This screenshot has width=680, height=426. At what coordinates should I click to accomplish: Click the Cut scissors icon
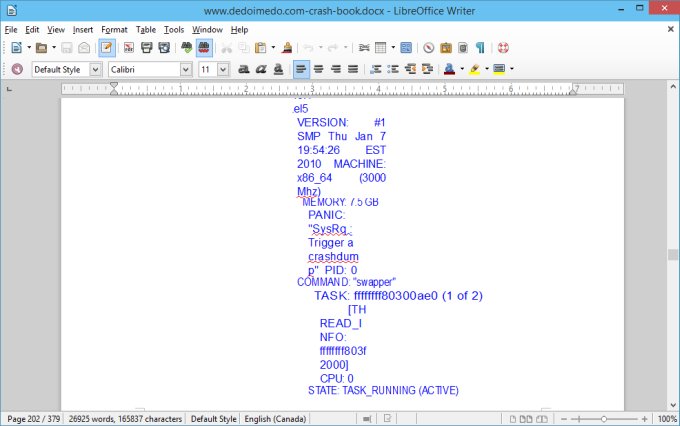226,48
